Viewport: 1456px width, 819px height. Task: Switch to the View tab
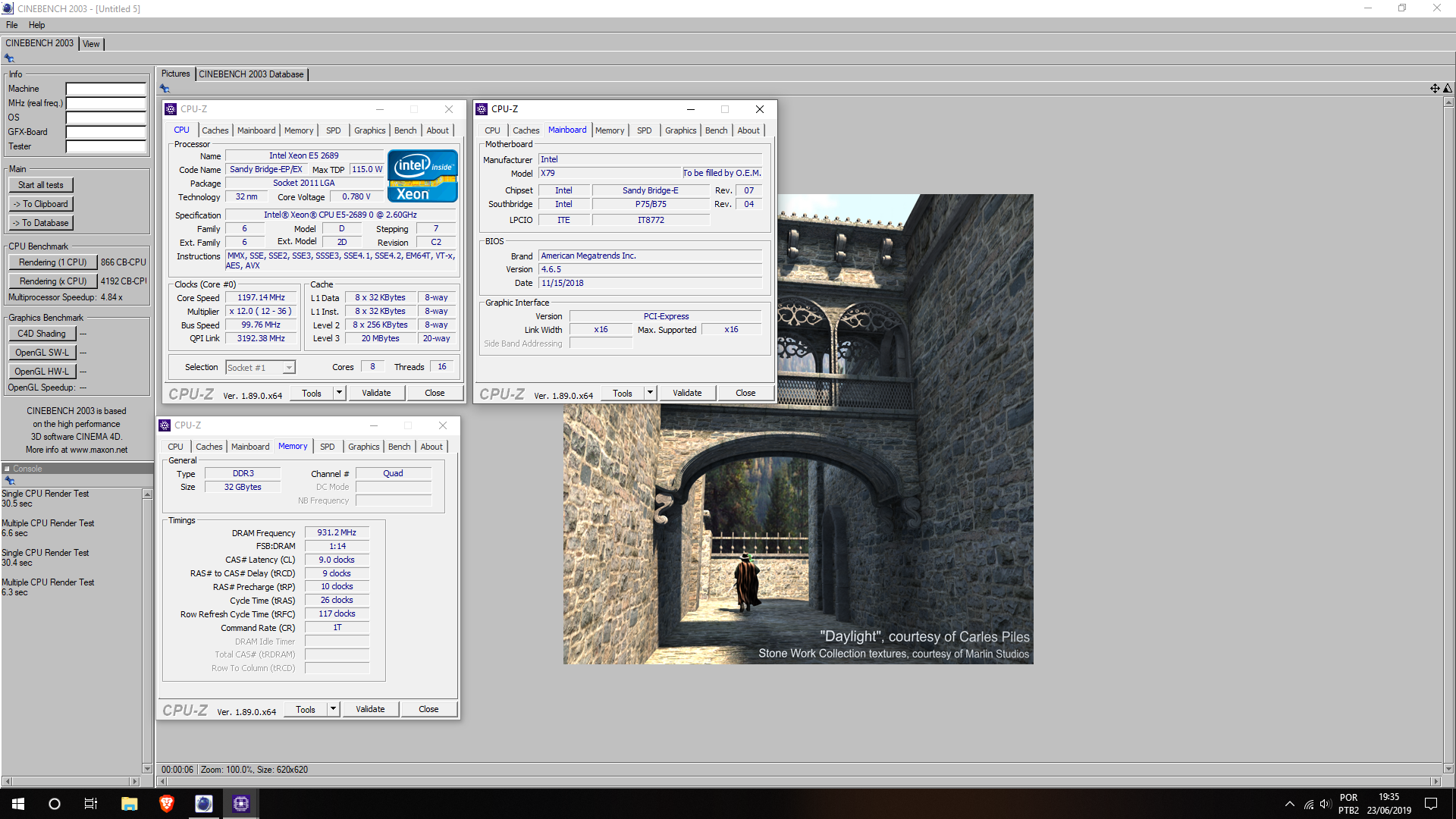tap(91, 44)
